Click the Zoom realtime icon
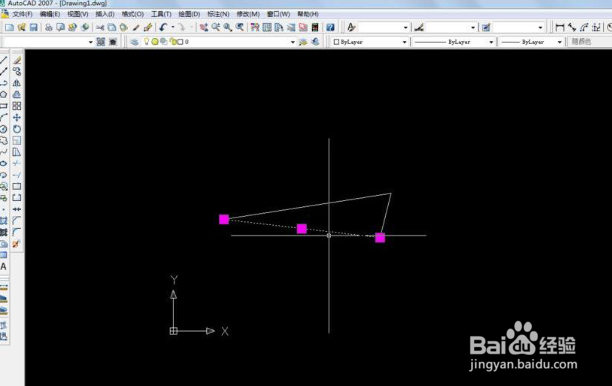The image size is (612, 386). click(215, 27)
